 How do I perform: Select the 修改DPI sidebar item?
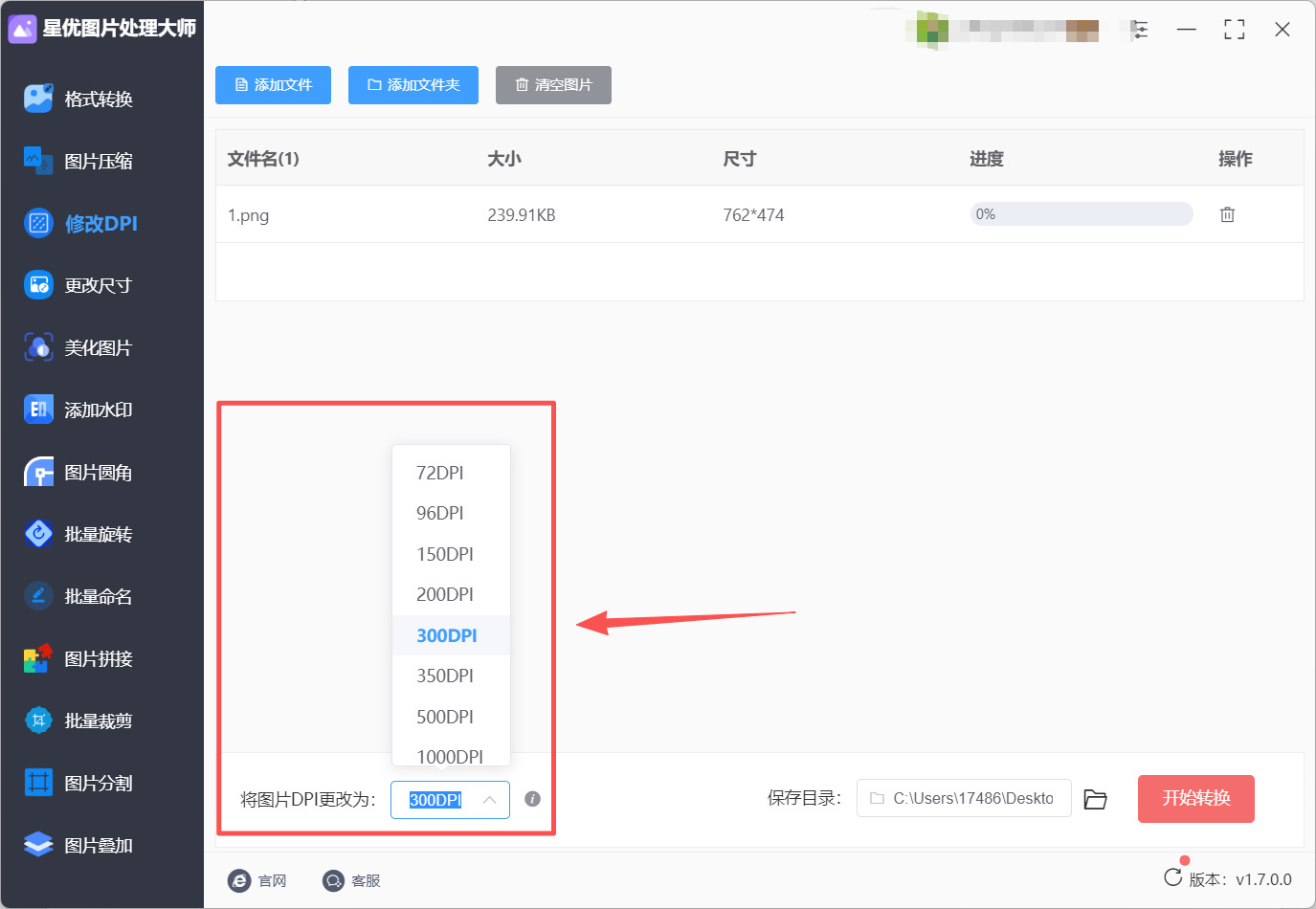click(80, 223)
